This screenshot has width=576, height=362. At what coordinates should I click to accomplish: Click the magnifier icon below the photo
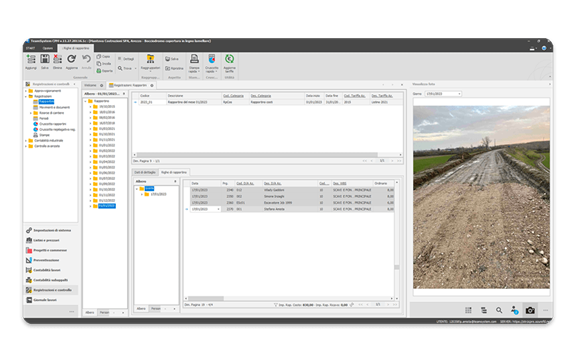pyautogui.click(x=499, y=310)
